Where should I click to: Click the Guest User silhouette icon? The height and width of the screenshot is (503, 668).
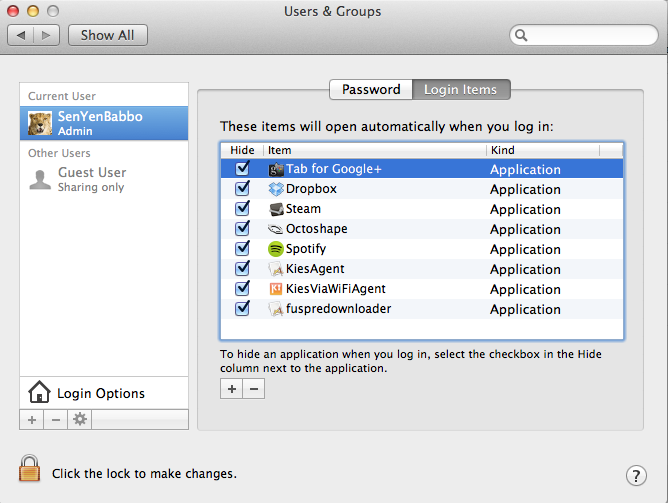coord(40,180)
